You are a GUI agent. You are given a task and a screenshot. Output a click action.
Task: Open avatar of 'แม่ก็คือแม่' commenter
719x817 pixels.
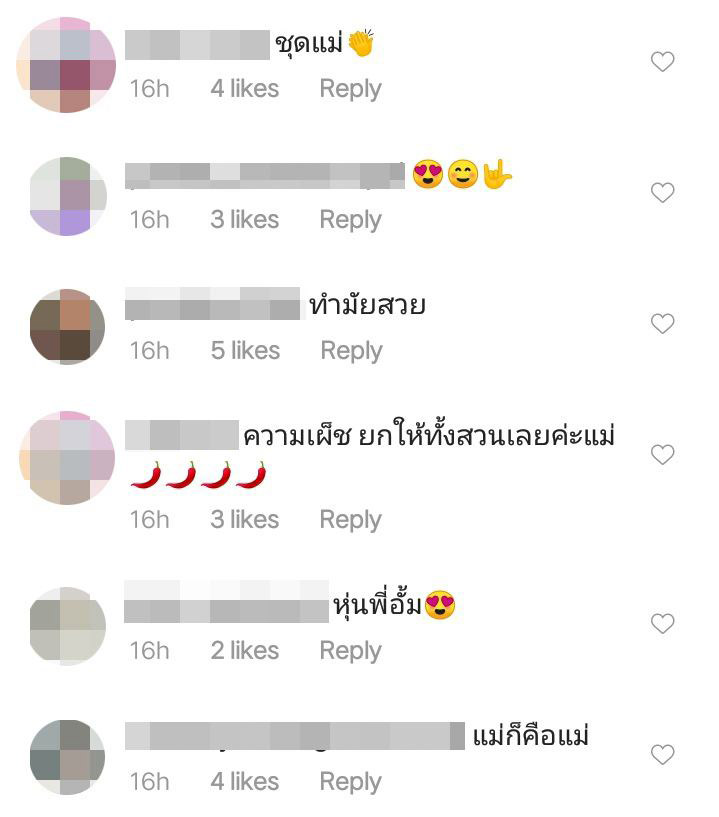(67, 758)
